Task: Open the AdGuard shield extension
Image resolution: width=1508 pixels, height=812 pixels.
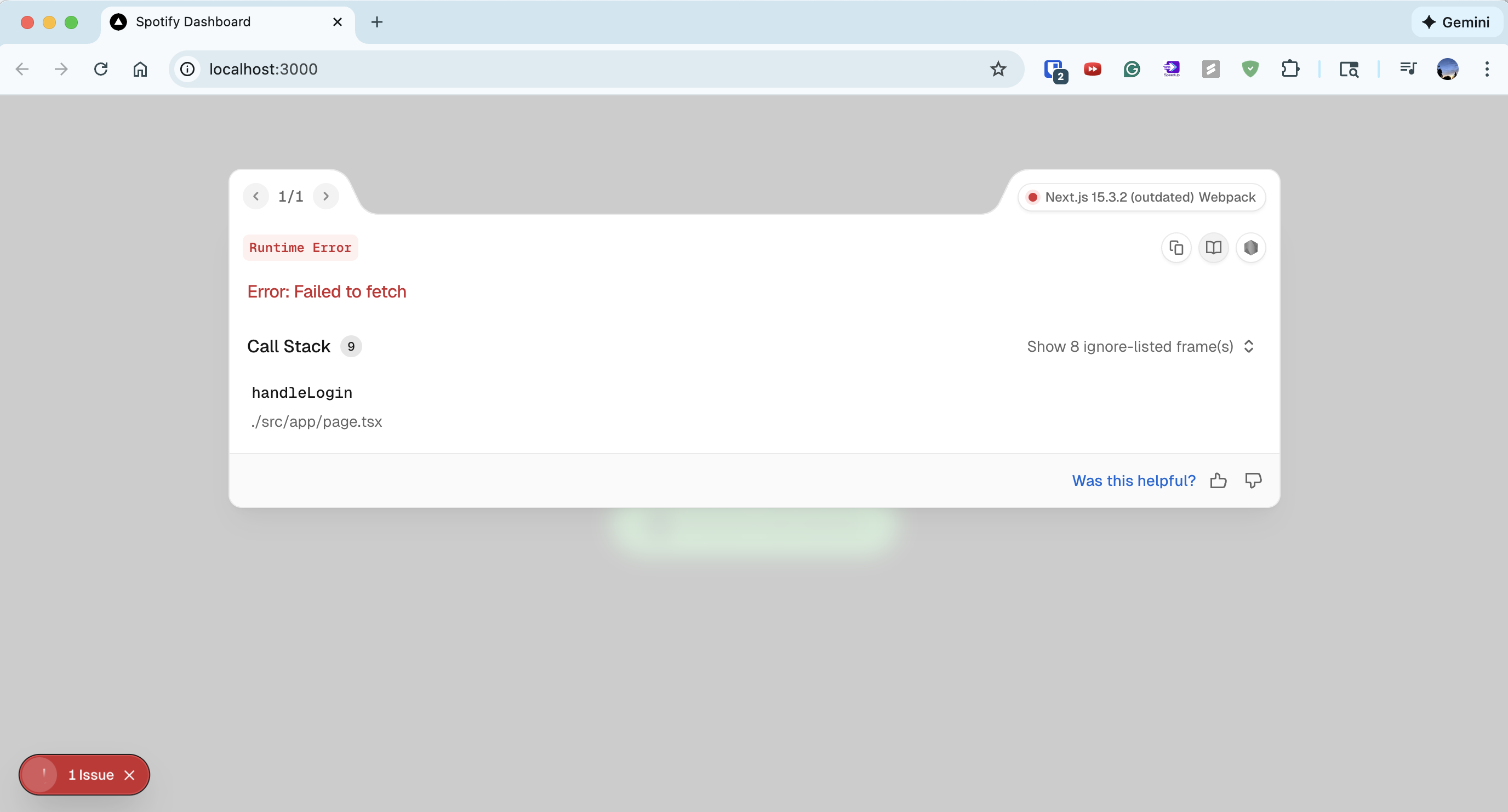Action: (x=1250, y=69)
